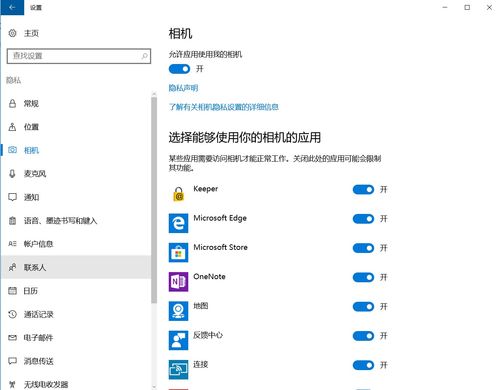The width and height of the screenshot is (500, 390).
Task: Select the 联系人 contacts icon
Action: (x=12, y=267)
